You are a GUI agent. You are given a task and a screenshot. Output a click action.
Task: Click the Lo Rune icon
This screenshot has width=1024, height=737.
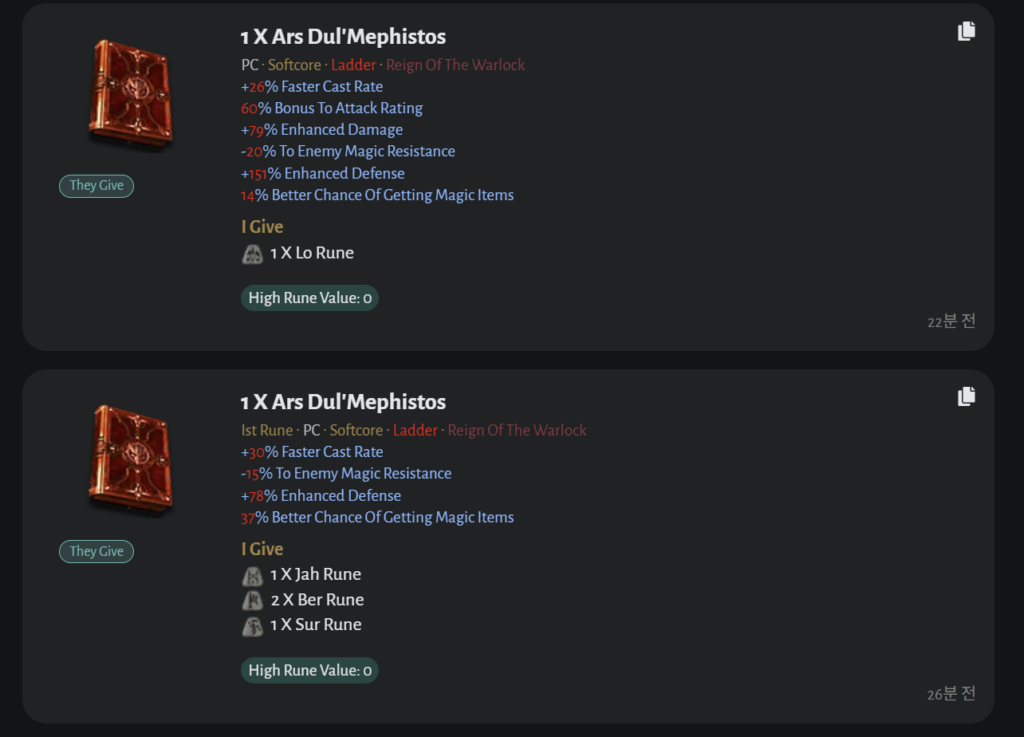[x=253, y=254]
